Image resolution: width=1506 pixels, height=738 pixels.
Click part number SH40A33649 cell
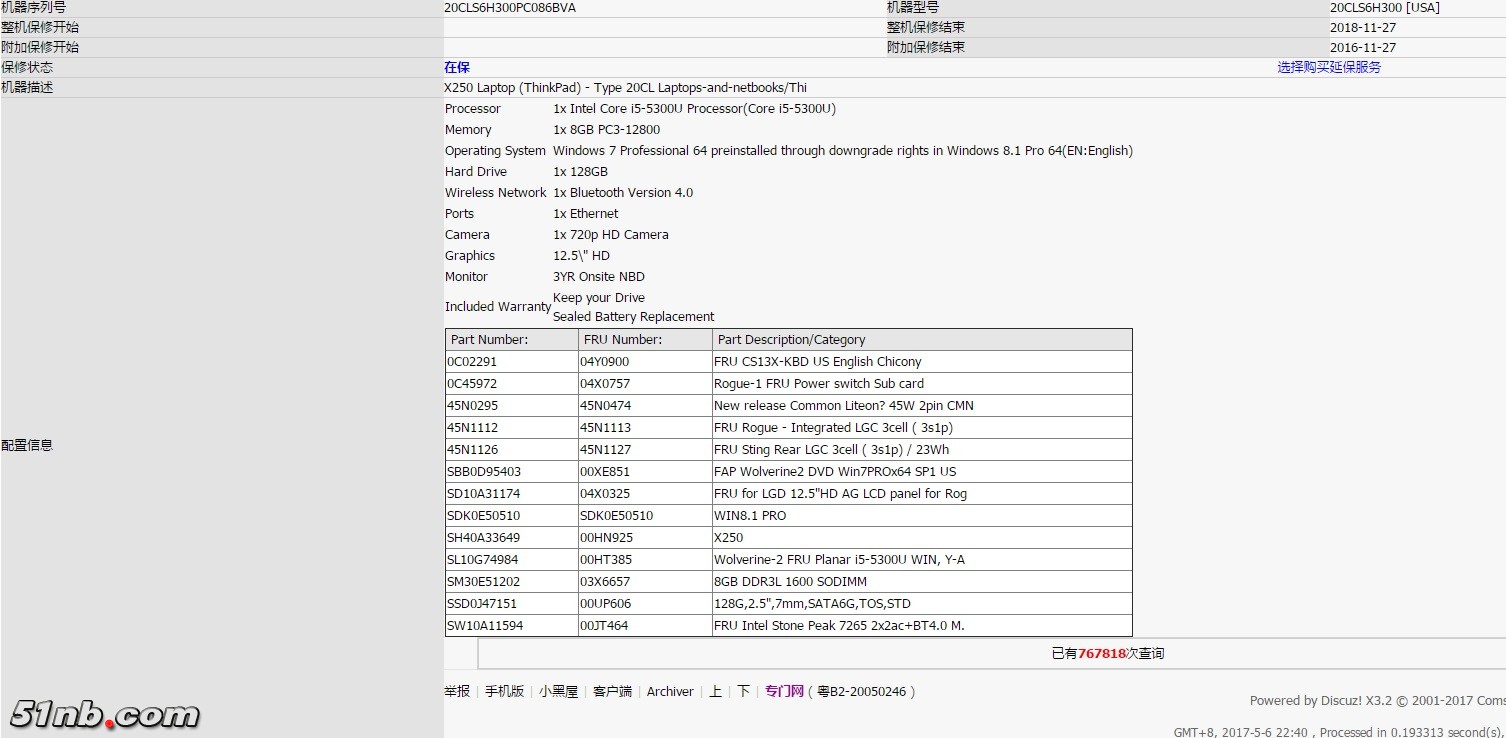pyautogui.click(x=512, y=538)
